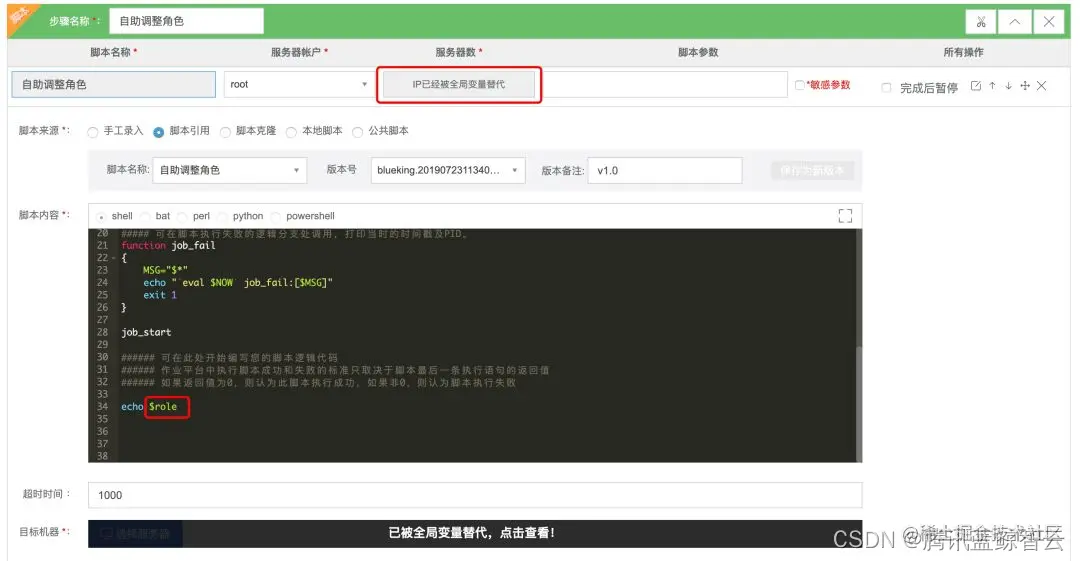Enable the 完成后暂停 checkbox
The height and width of the screenshot is (561, 1080).
(x=886, y=88)
